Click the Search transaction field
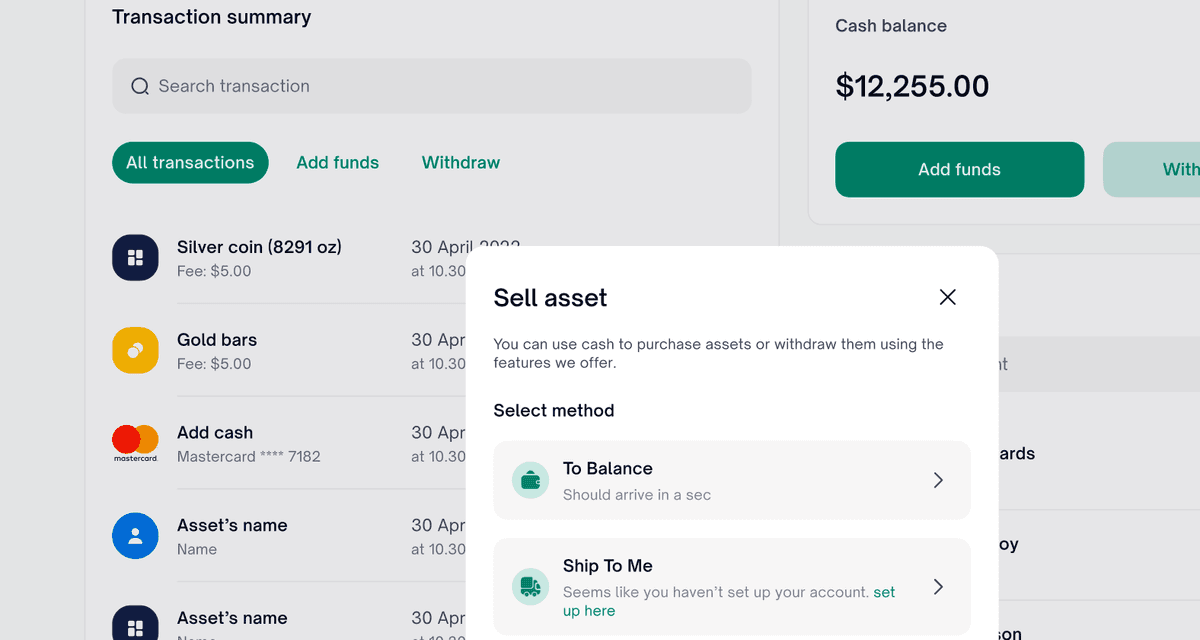This screenshot has width=1200, height=640. pos(430,86)
